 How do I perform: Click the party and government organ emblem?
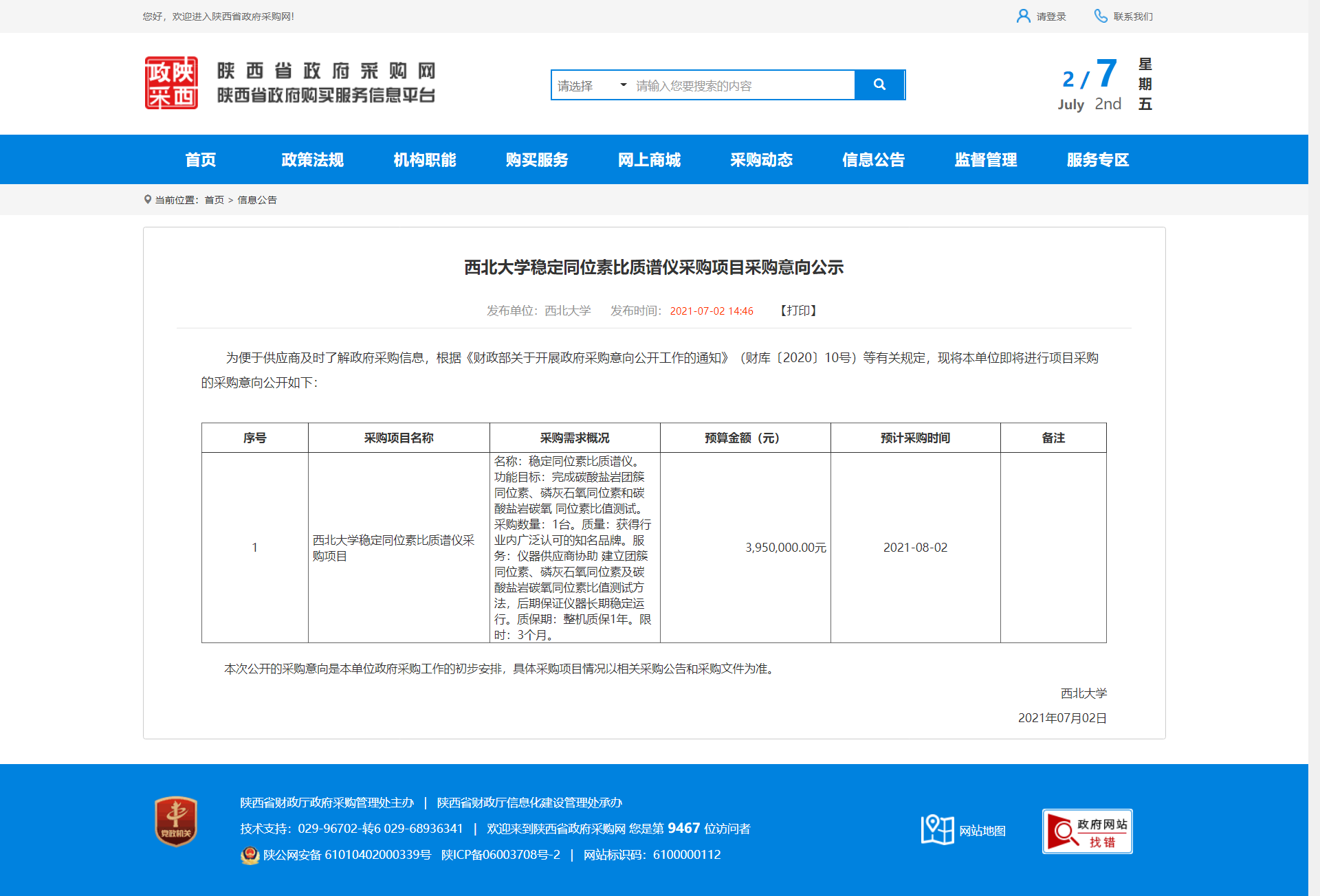(x=176, y=821)
